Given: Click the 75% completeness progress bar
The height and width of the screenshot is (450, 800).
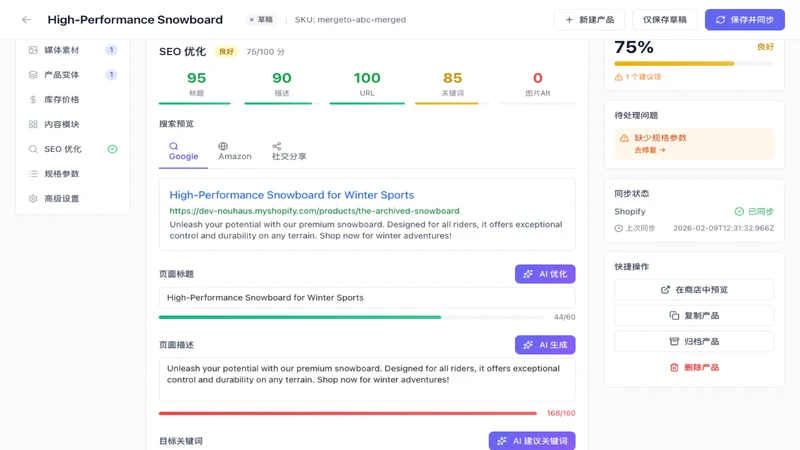Looking at the screenshot, I should point(694,64).
